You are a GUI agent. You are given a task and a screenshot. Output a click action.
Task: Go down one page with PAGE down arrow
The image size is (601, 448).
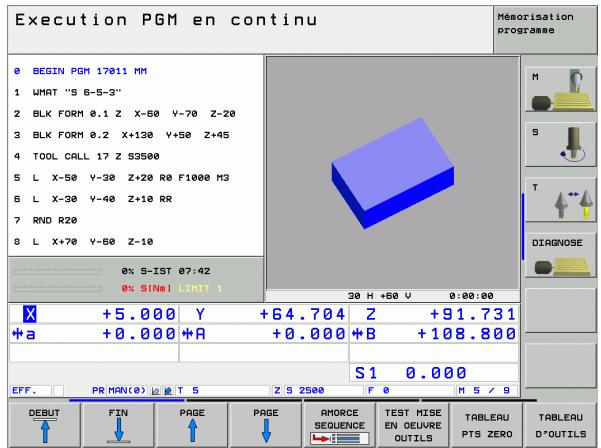pyautogui.click(x=266, y=425)
